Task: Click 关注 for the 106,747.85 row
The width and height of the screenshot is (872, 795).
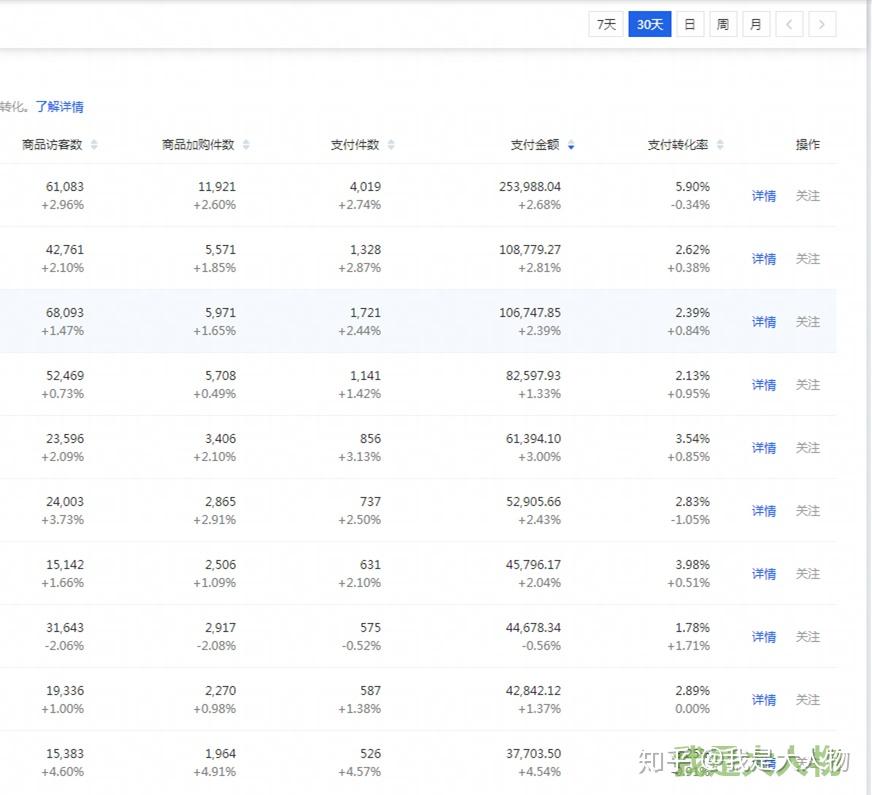Action: pos(807,321)
